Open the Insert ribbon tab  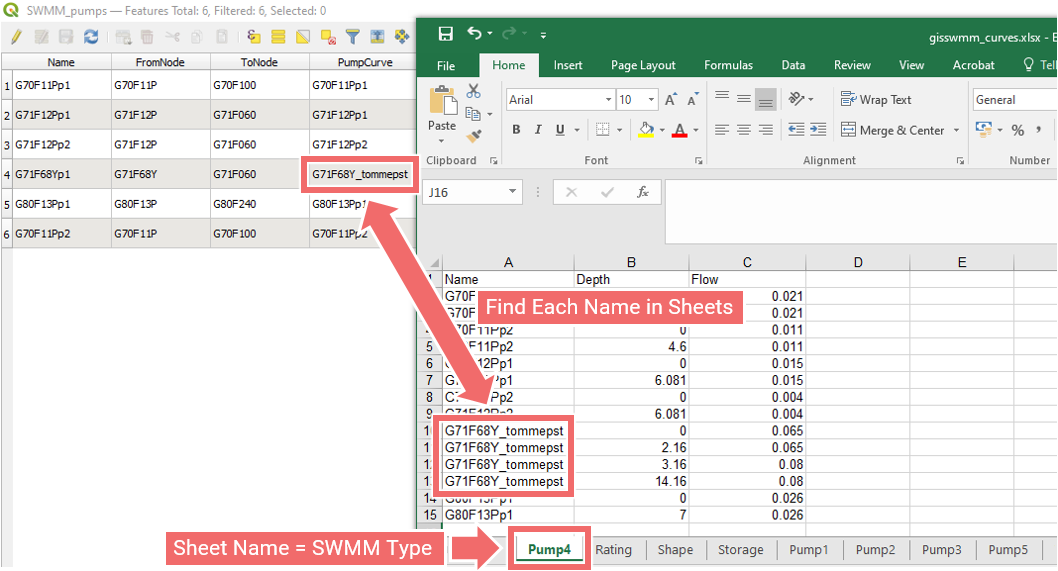tap(568, 65)
